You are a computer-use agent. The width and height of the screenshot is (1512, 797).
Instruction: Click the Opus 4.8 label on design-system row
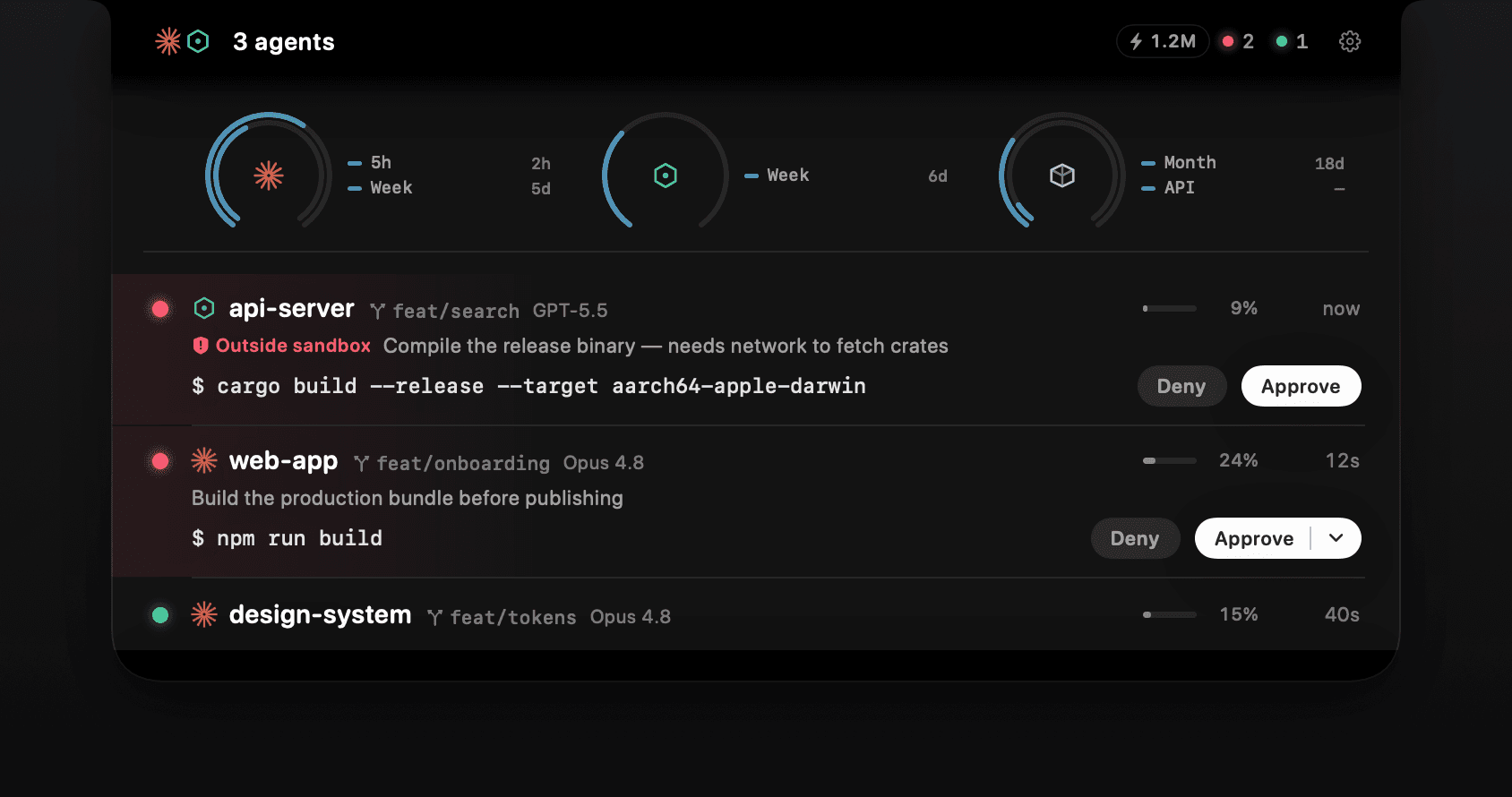[631, 617]
